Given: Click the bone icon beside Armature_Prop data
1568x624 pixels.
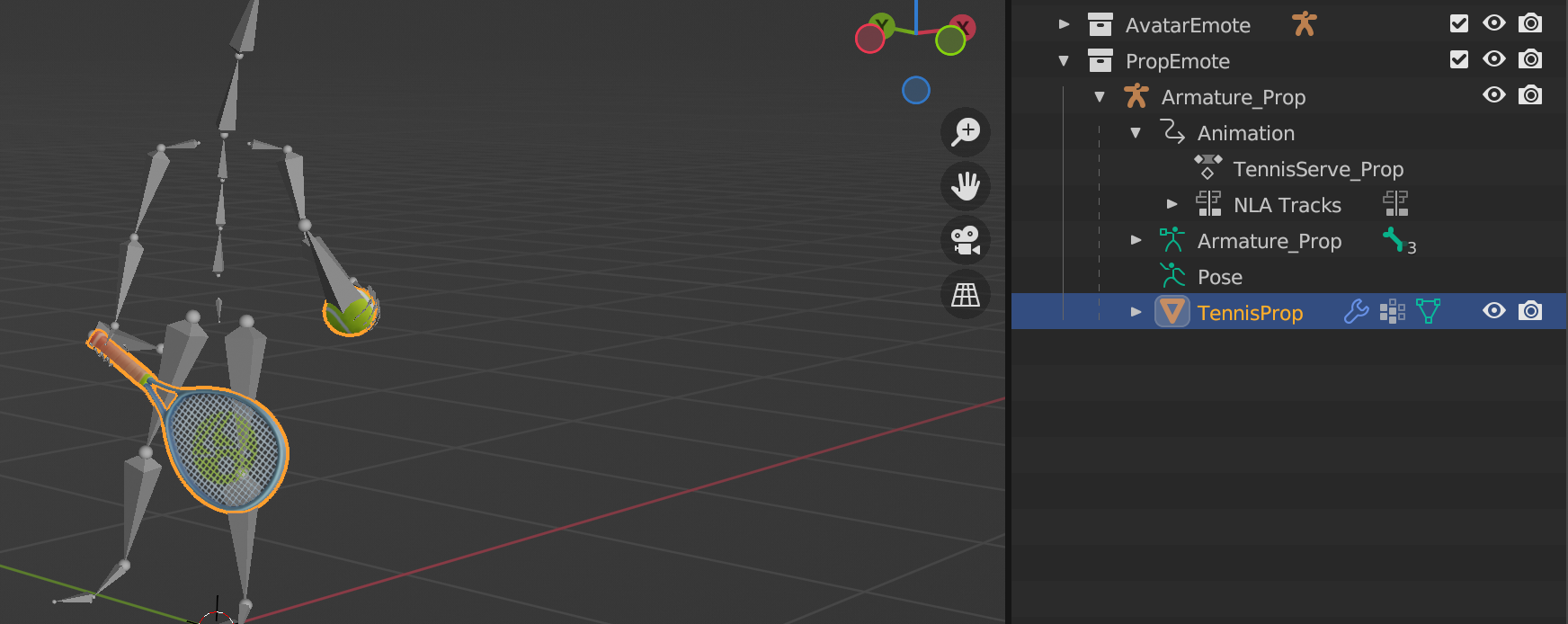Looking at the screenshot, I should pos(1394,239).
